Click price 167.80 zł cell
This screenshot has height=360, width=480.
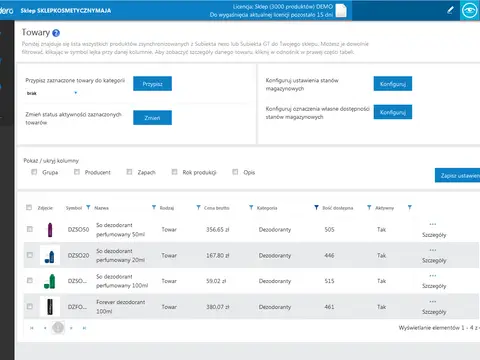pyautogui.click(x=217, y=255)
